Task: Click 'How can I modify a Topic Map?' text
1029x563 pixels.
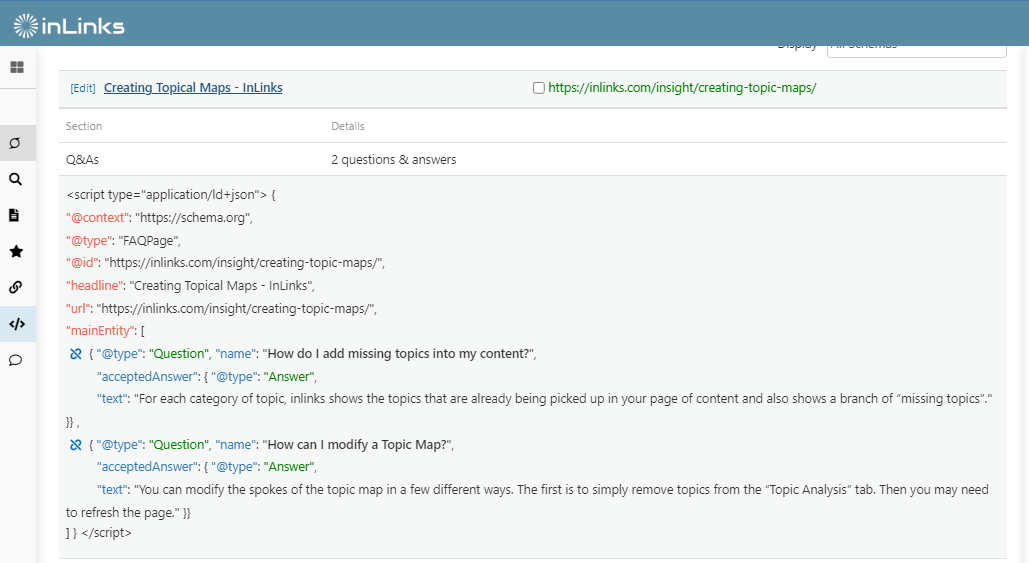Action: [357, 445]
